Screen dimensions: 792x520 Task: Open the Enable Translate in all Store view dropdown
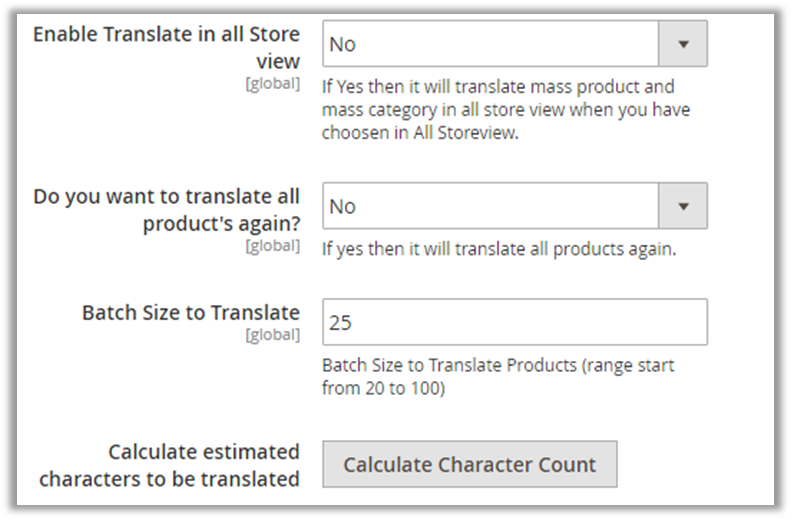[490, 44]
